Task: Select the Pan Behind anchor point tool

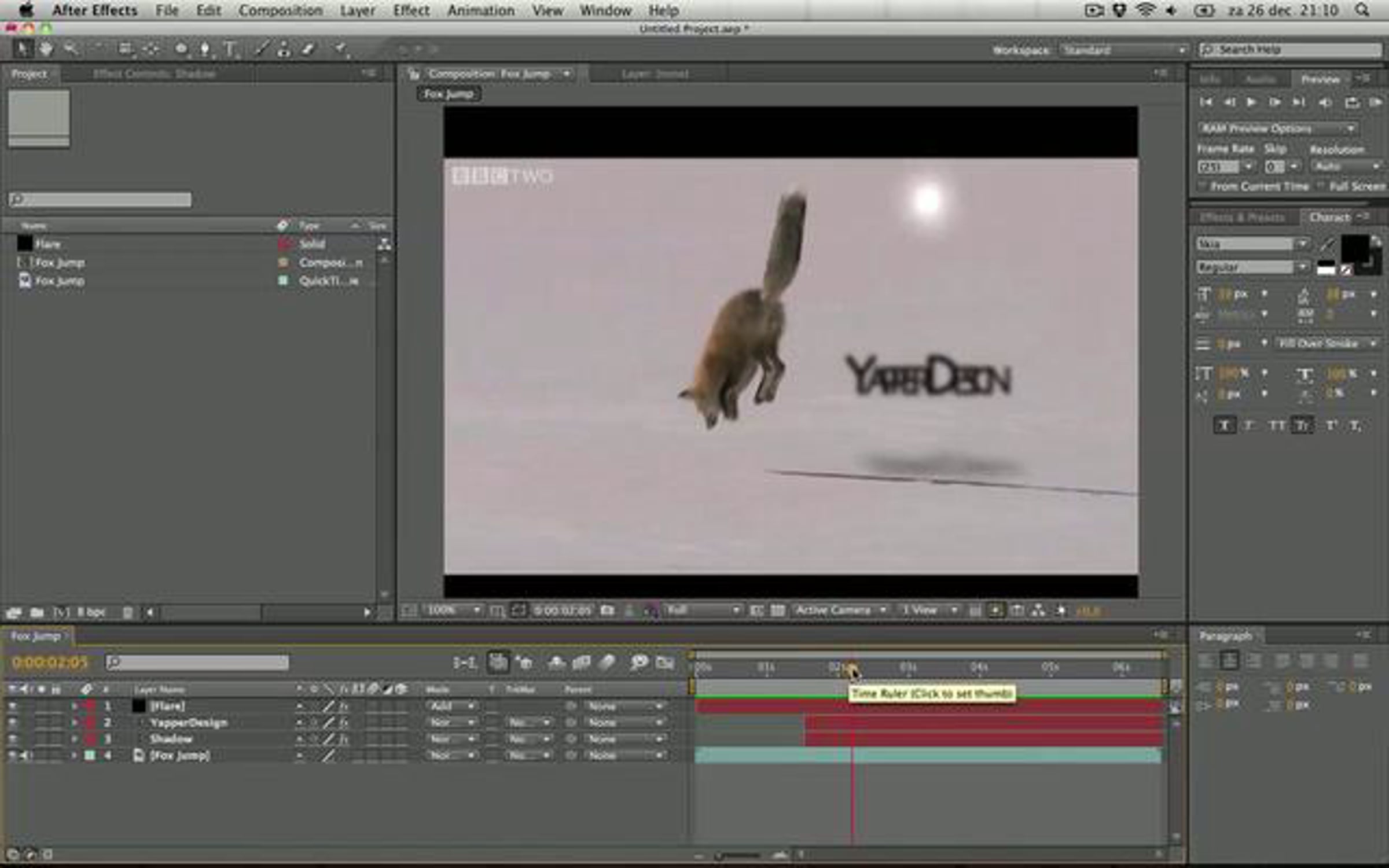Action: pos(151,50)
